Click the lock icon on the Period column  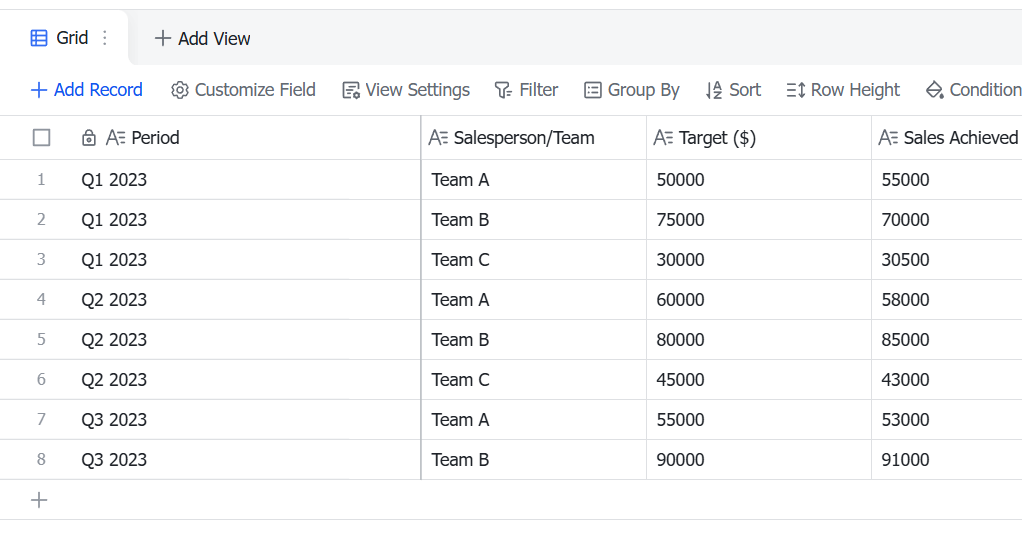[89, 137]
